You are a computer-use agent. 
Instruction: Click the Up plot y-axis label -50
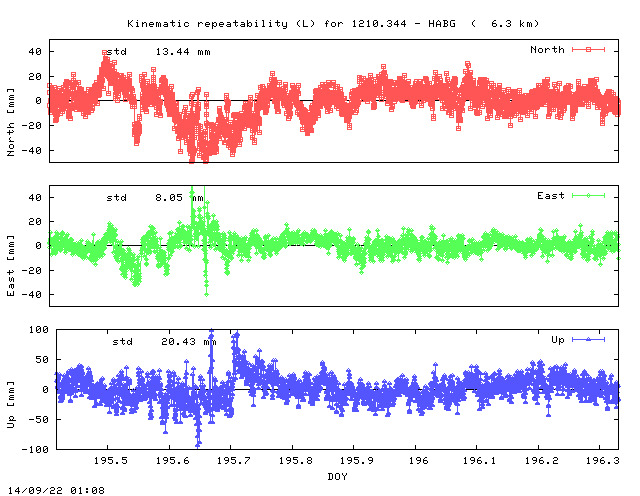39,420
